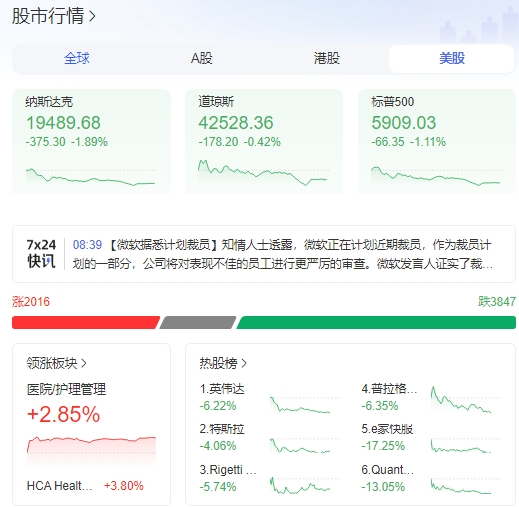Click the red gainers bar segment
The height and width of the screenshot is (507, 519).
point(86,323)
